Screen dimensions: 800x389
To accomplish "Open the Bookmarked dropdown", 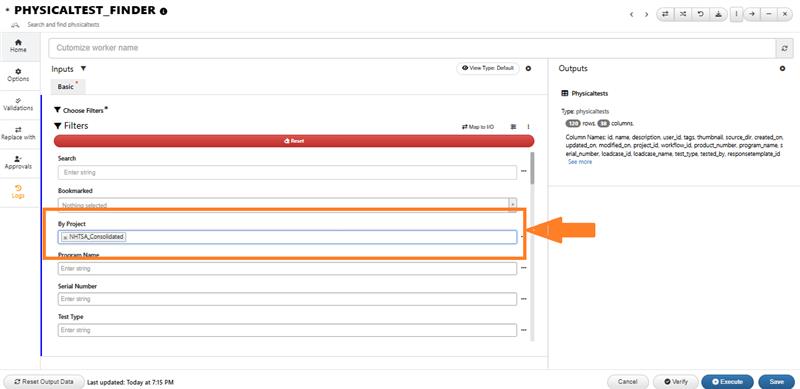I will [x=287, y=205].
